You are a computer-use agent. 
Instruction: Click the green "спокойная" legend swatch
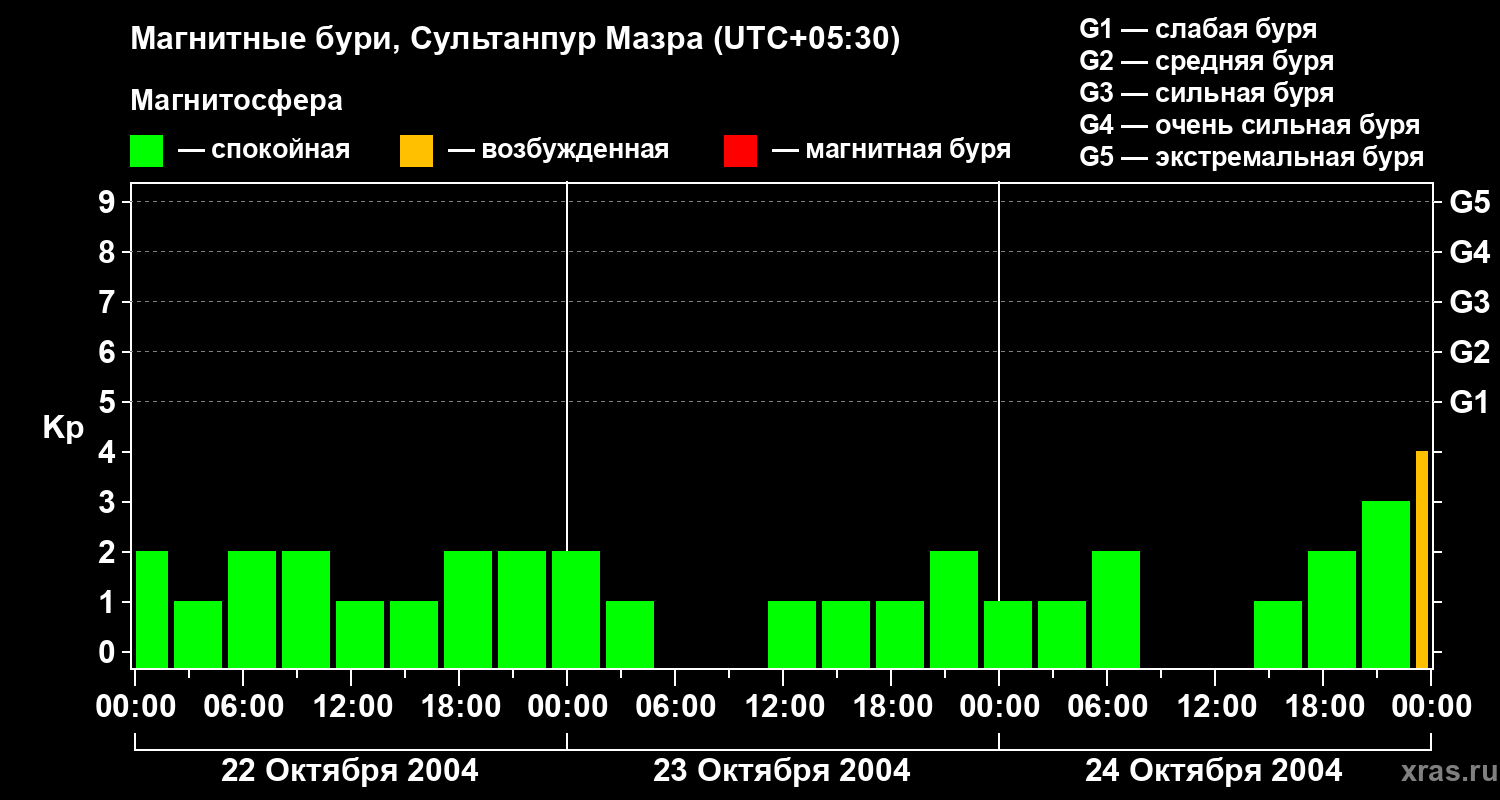pos(146,151)
